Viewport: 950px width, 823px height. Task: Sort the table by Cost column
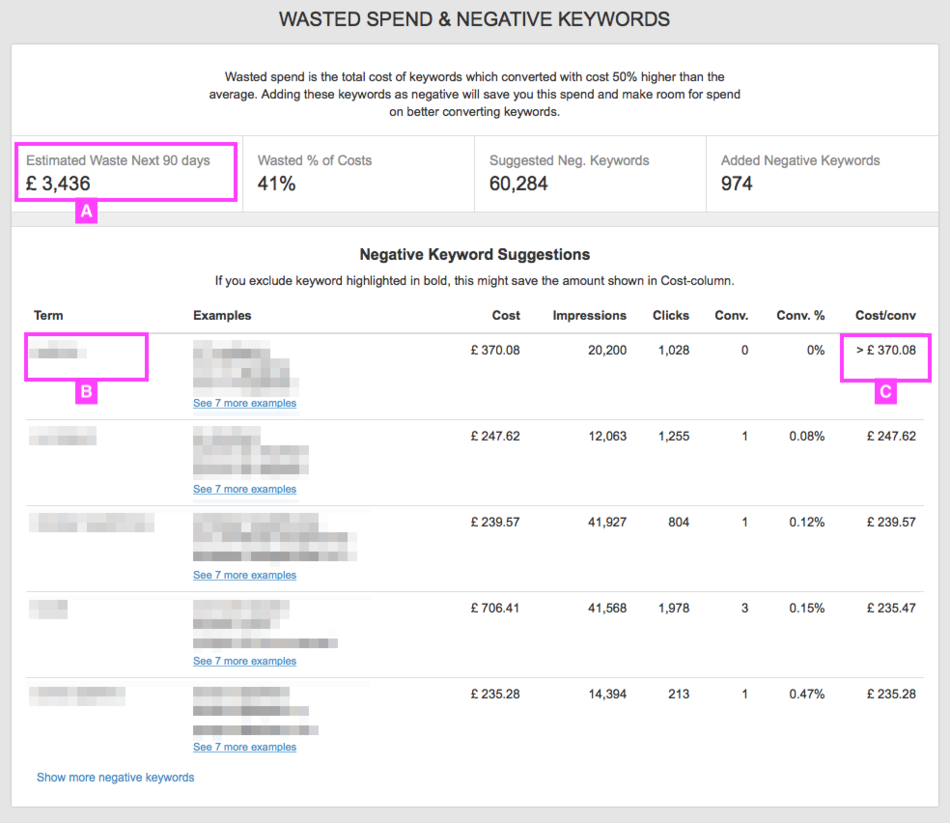click(505, 315)
